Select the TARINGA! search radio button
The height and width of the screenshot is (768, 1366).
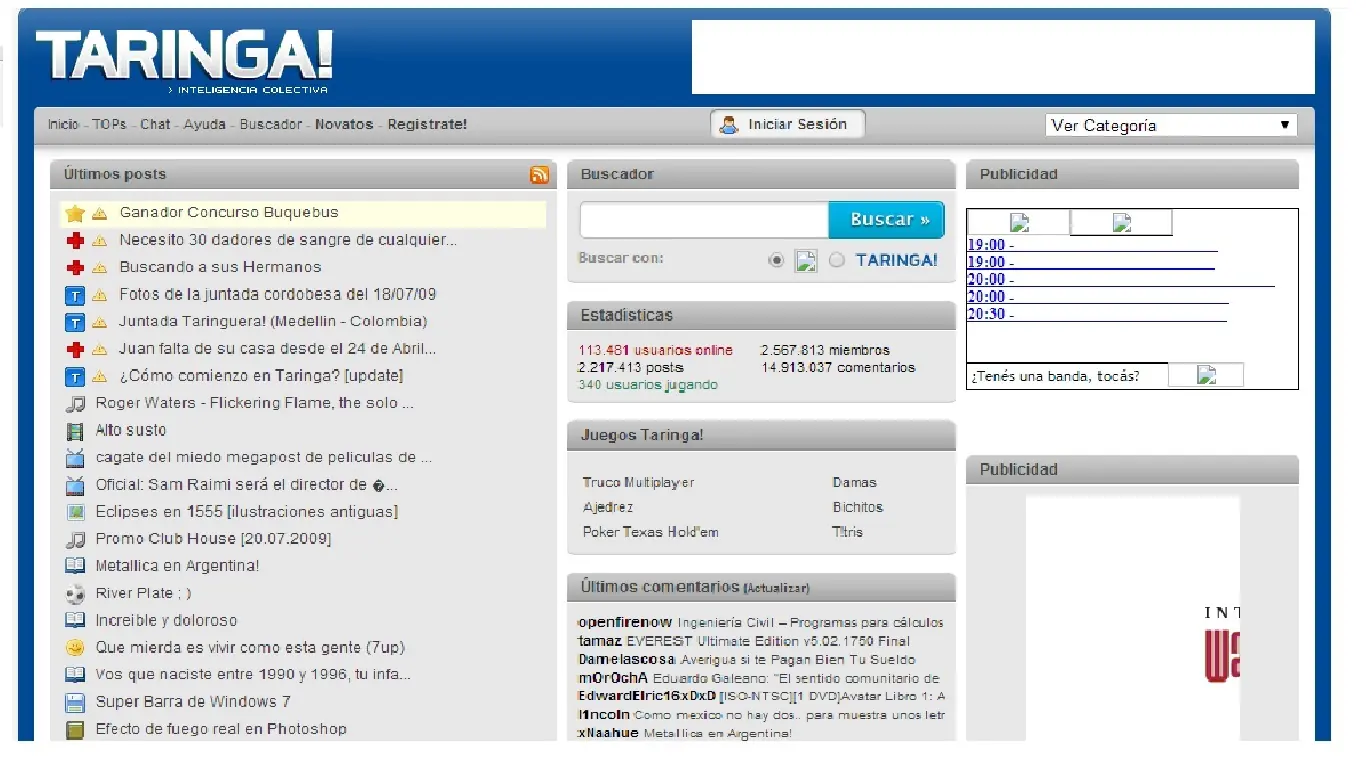click(x=836, y=260)
